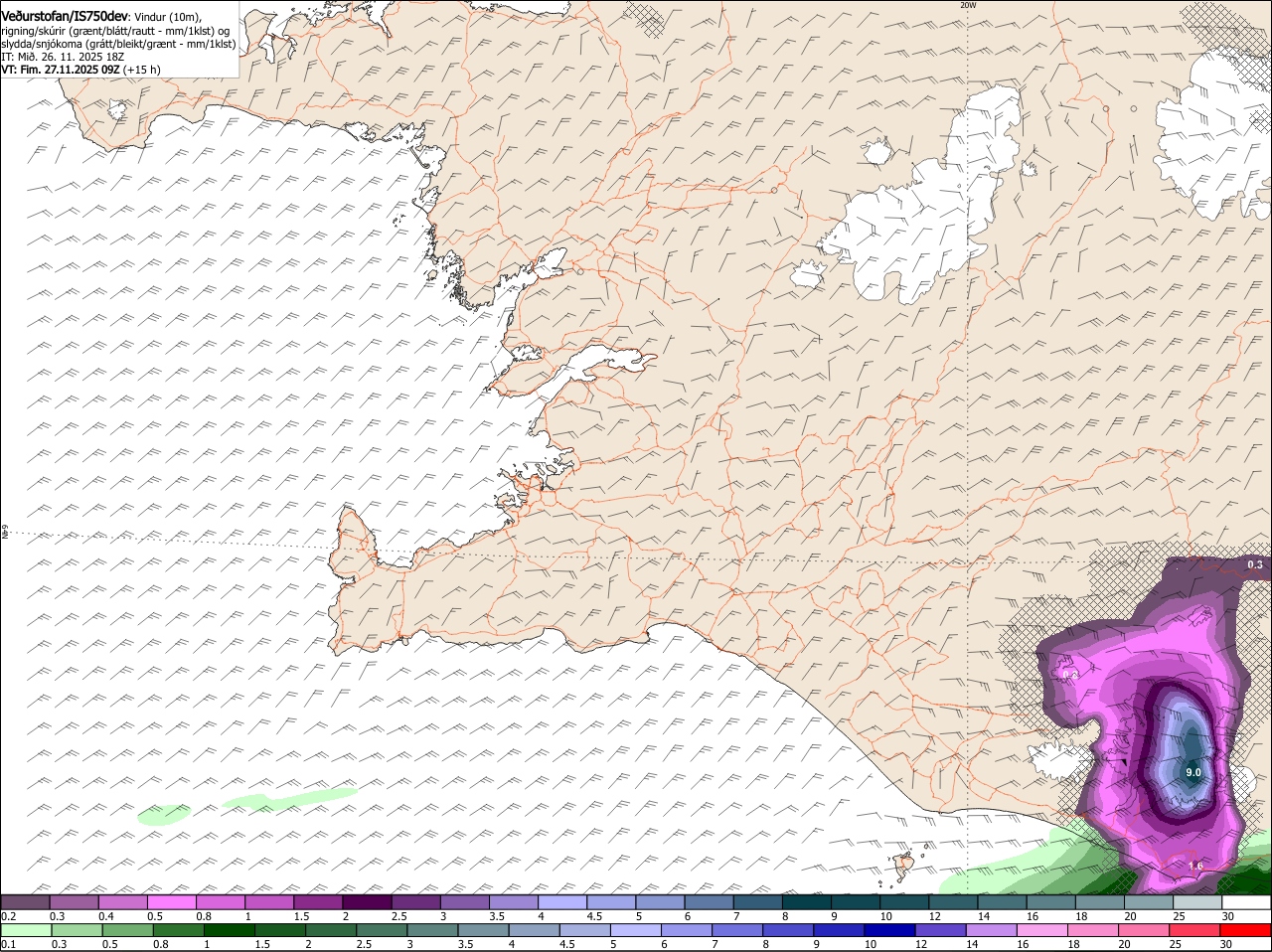Screen dimensions: 1272x952
Task: Click the 'VT: Fim. 27.11.2025 09Z (+15 h)' line
Action: [x=80, y=70]
